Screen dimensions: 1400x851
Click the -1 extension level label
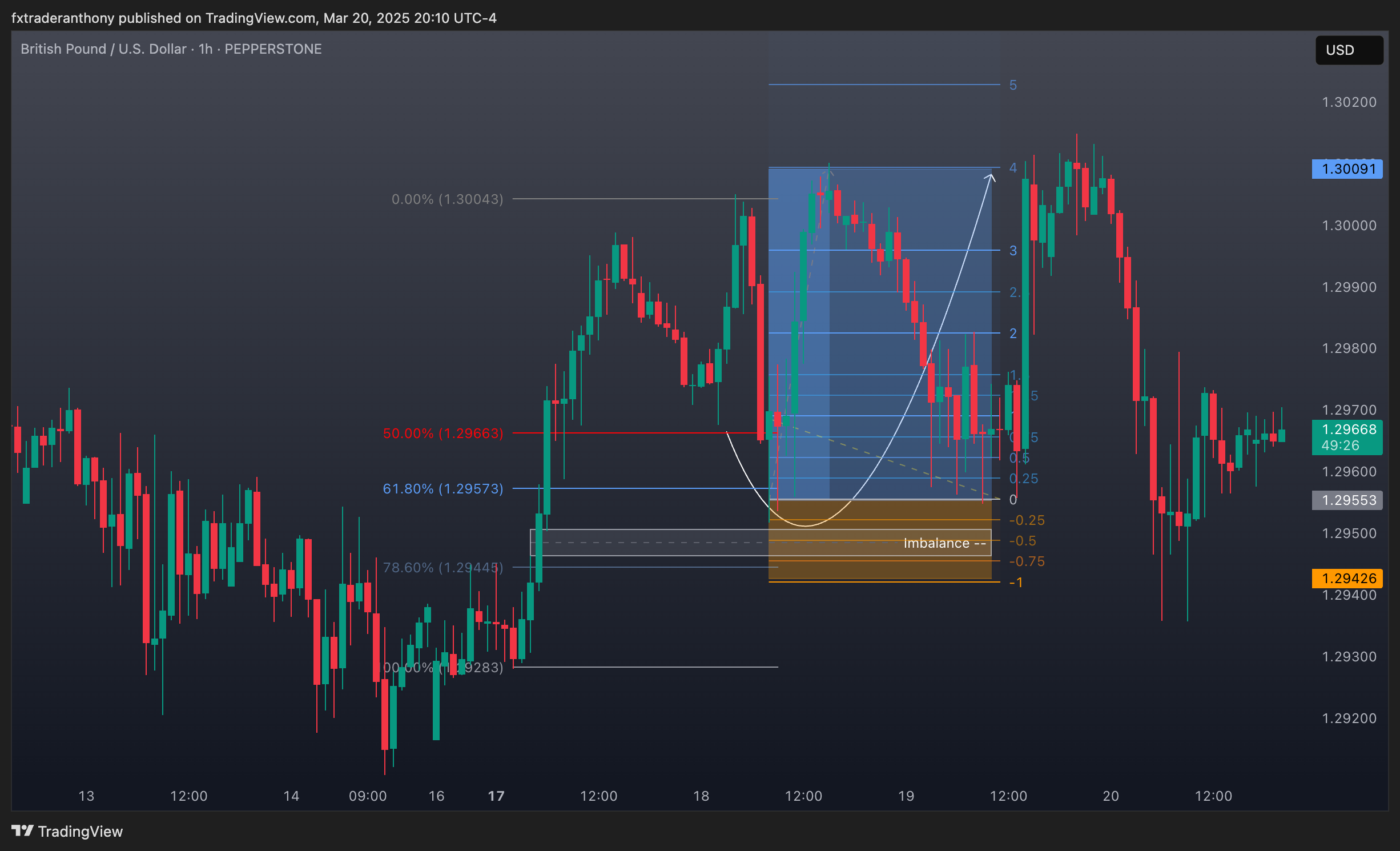click(1016, 583)
